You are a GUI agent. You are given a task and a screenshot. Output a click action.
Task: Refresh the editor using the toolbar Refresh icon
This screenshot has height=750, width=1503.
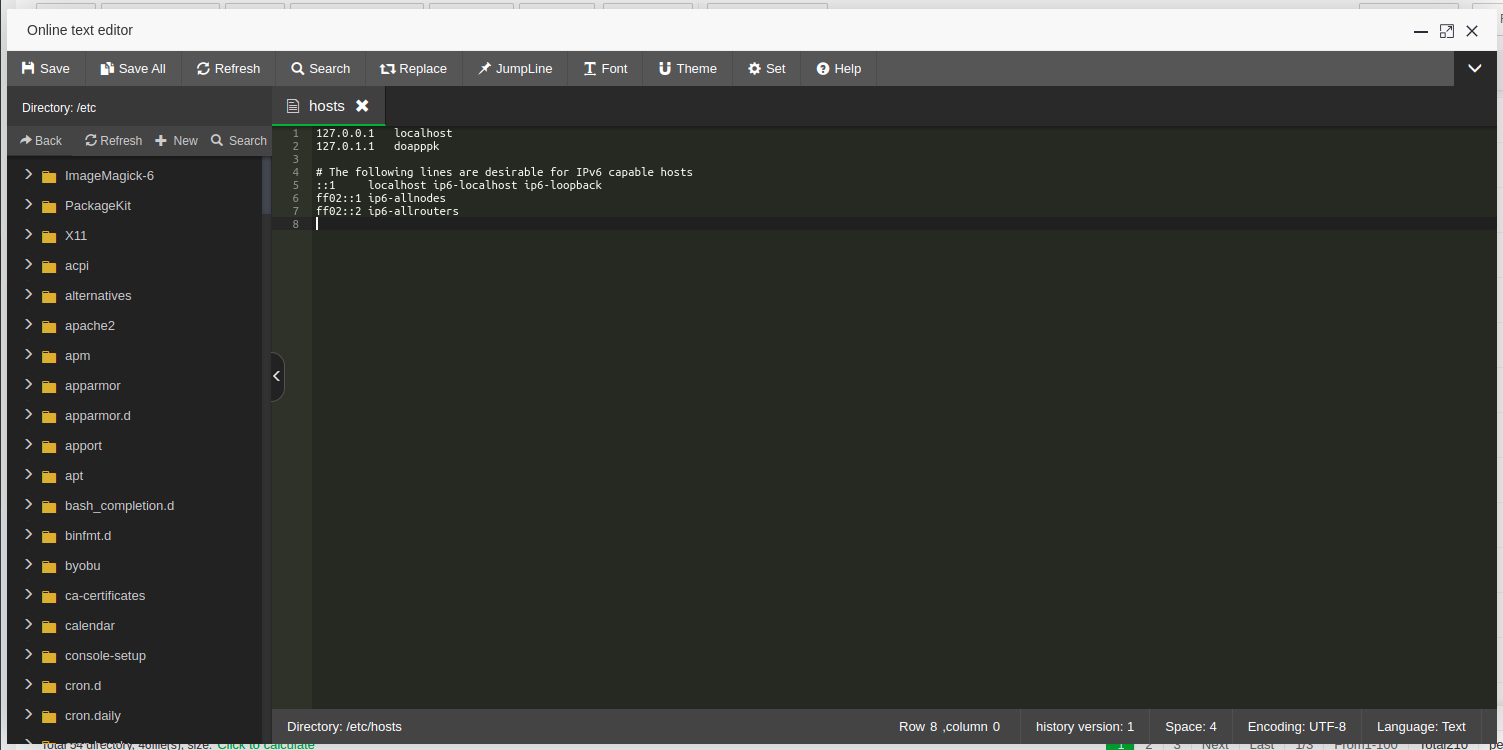point(203,69)
